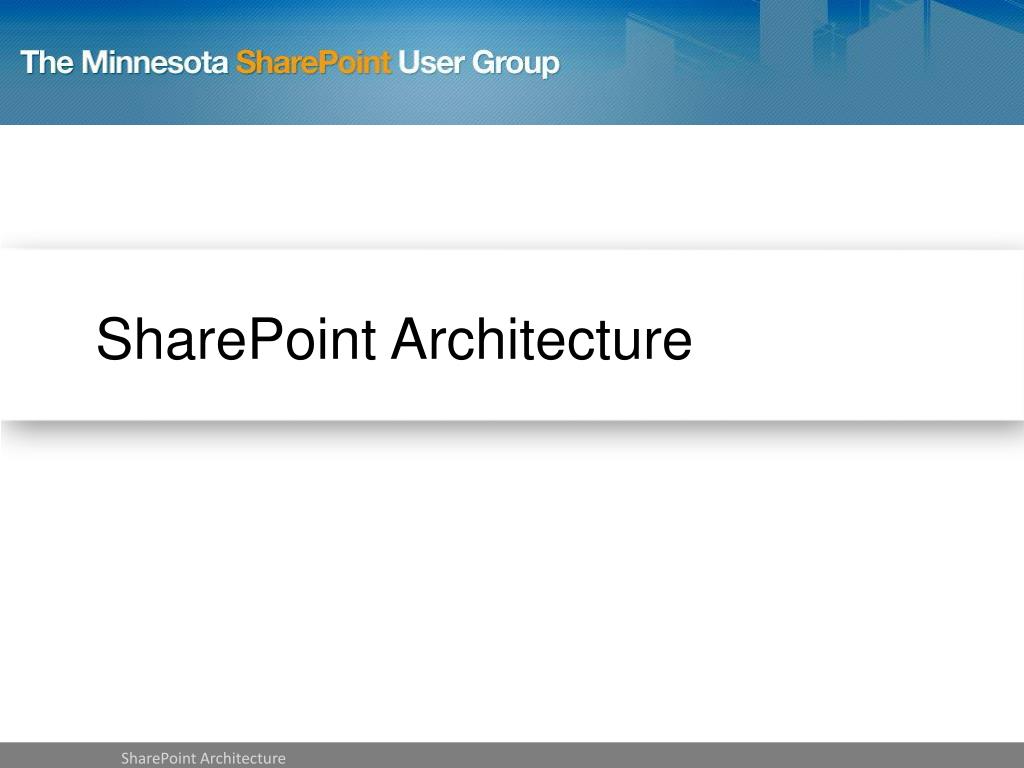The width and height of the screenshot is (1024, 768).
Task: Click the 'SharePoint Architecture' slide title
Action: pos(394,339)
